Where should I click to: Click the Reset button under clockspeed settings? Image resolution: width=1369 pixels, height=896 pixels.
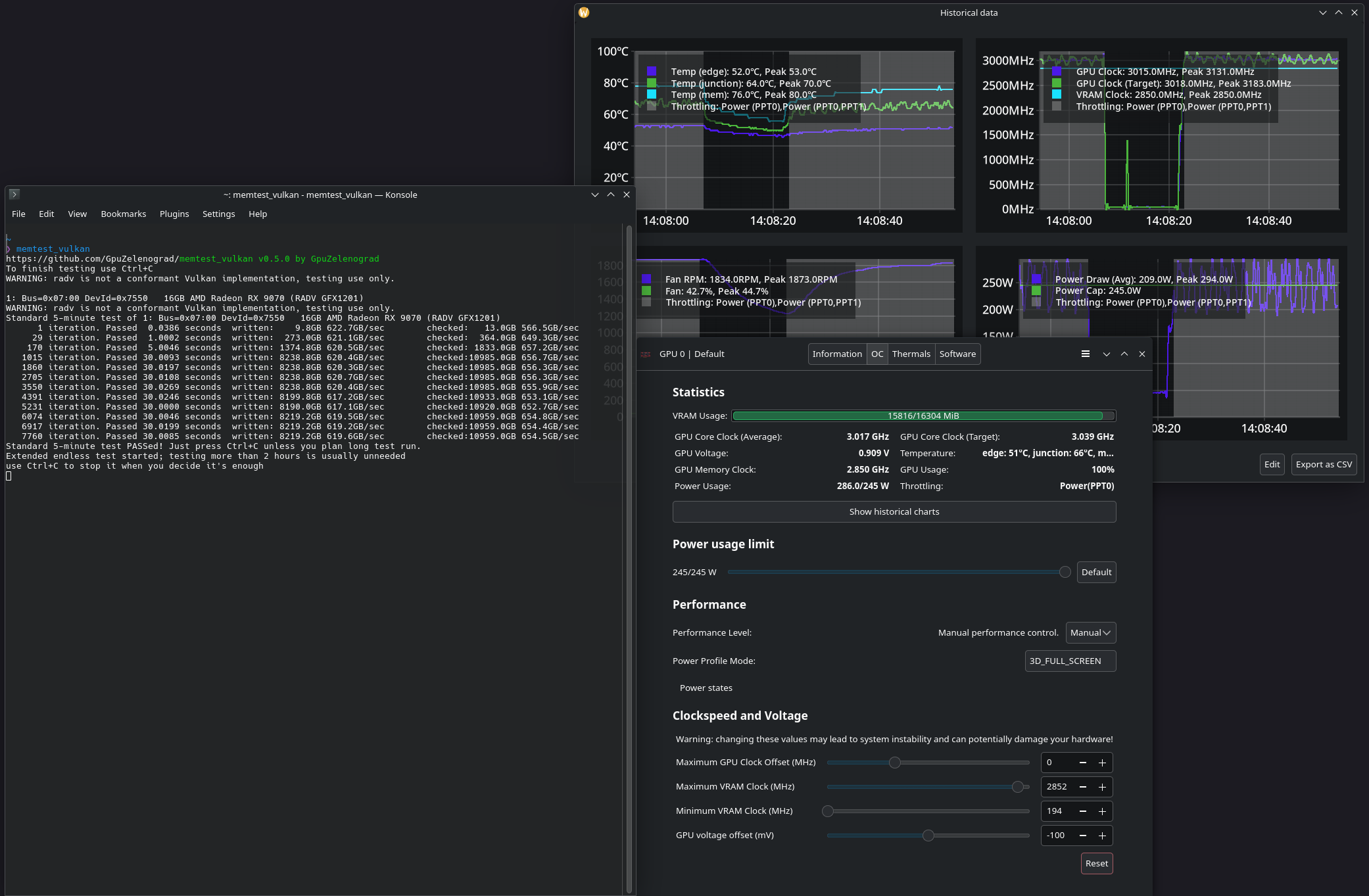tap(1096, 864)
